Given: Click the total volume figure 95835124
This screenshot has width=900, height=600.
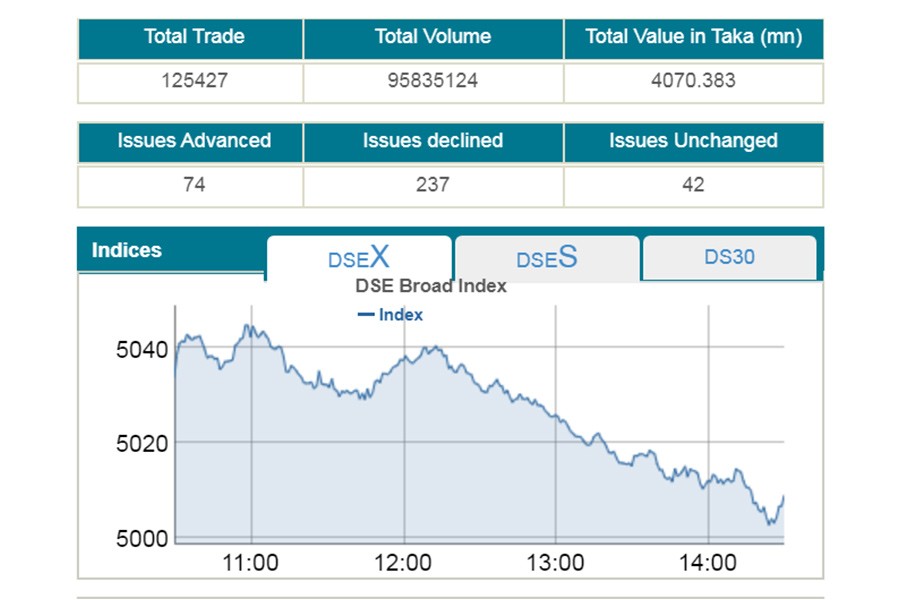Looking at the screenshot, I should tap(433, 81).
